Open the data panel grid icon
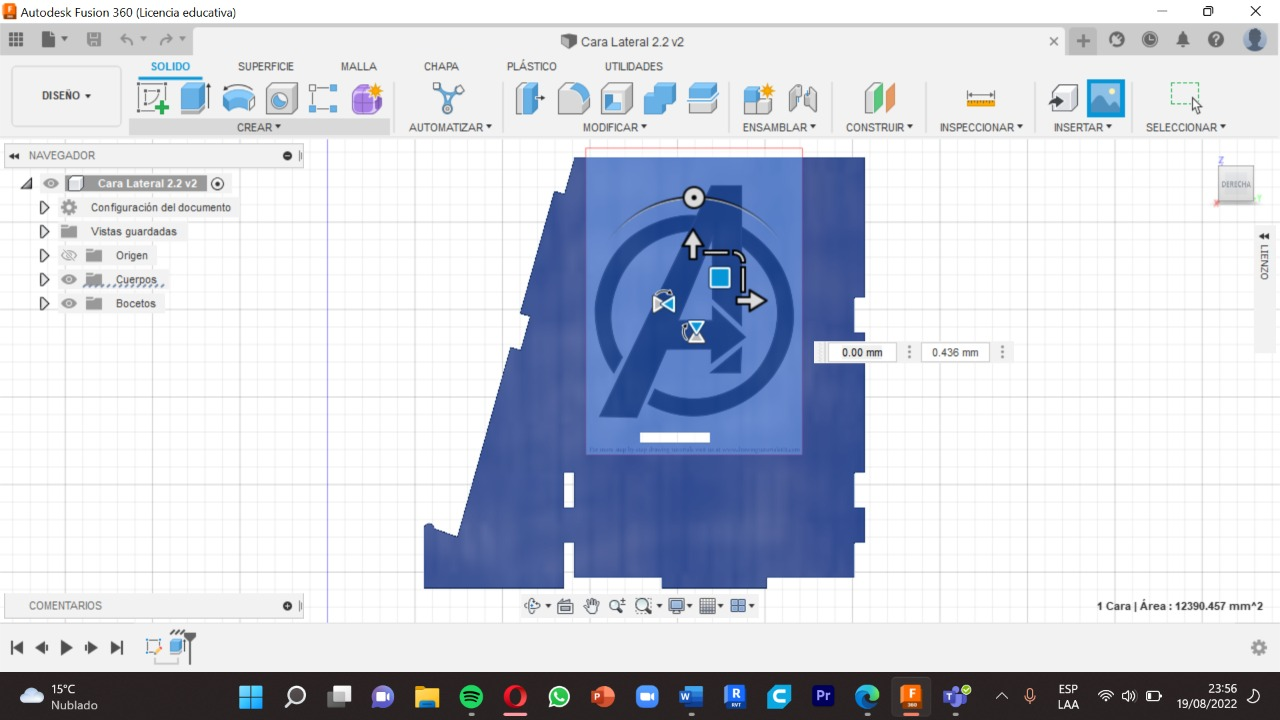The height and width of the screenshot is (720, 1280). [16, 40]
